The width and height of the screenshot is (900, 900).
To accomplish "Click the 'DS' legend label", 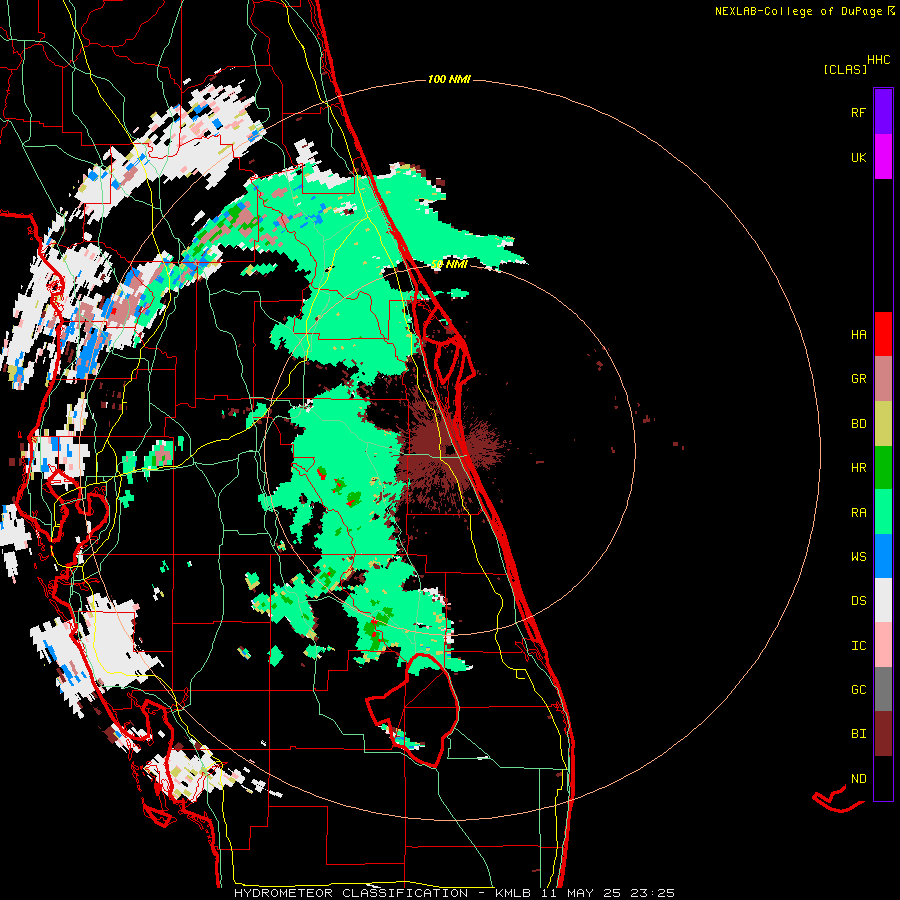I will [x=858, y=601].
